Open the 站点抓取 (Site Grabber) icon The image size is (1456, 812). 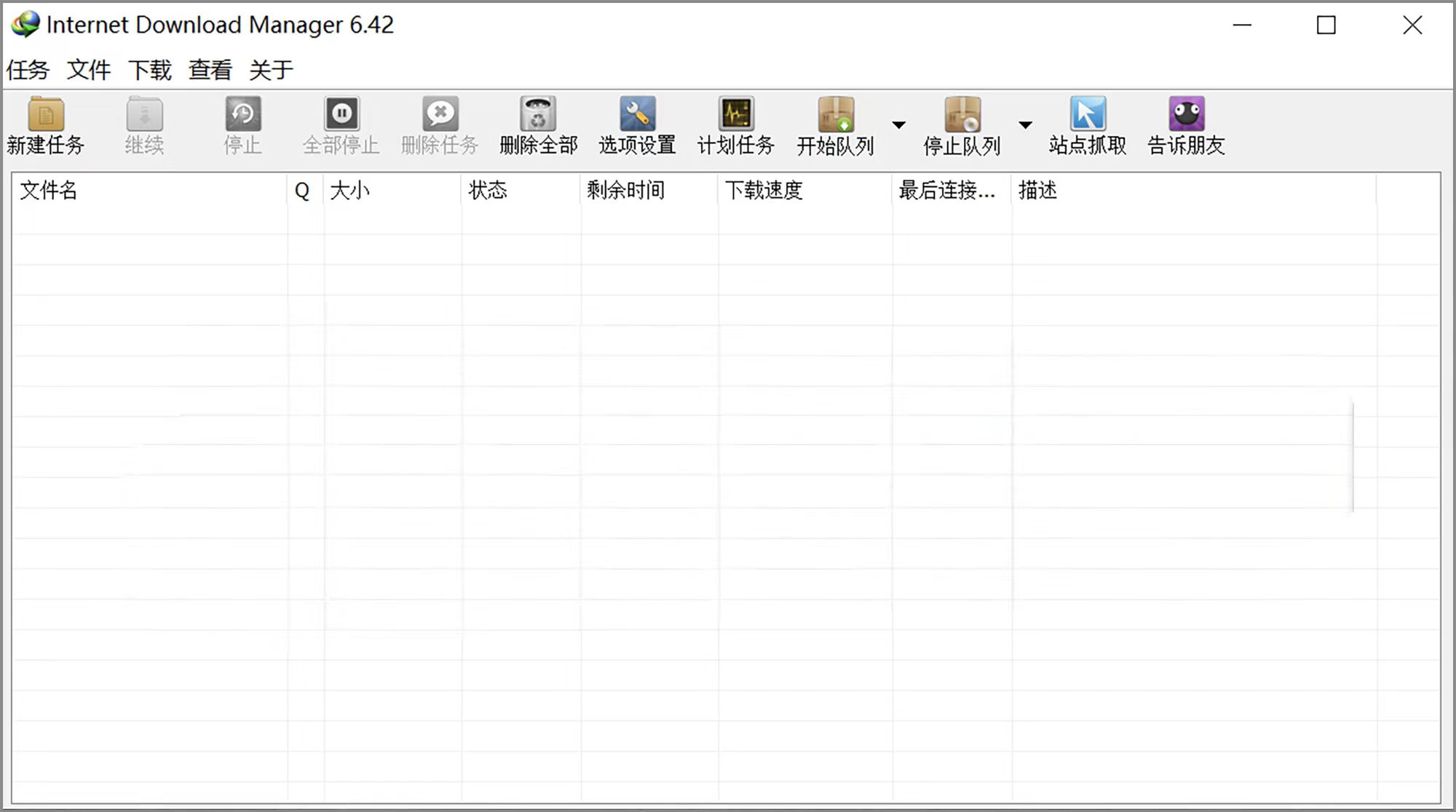tap(1086, 125)
